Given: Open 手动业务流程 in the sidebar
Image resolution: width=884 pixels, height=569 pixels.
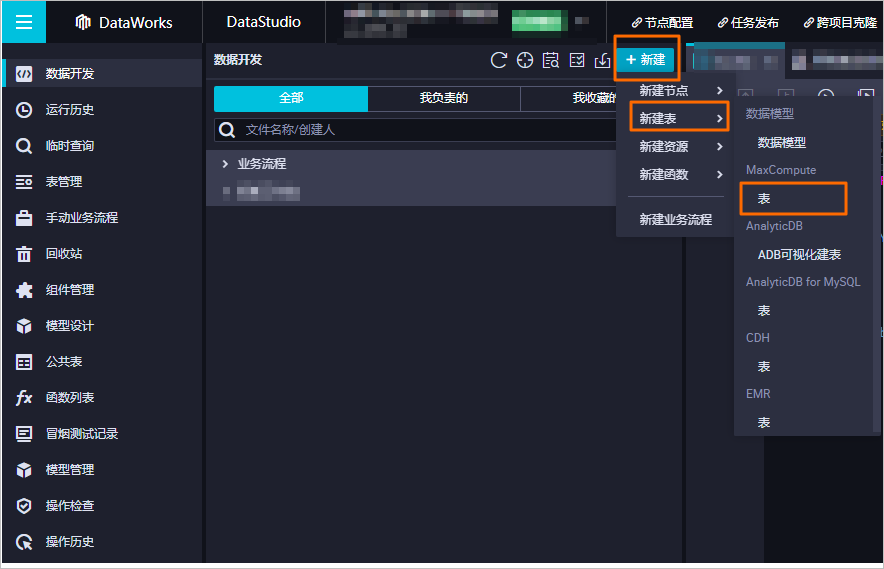Looking at the screenshot, I should click(x=102, y=218).
